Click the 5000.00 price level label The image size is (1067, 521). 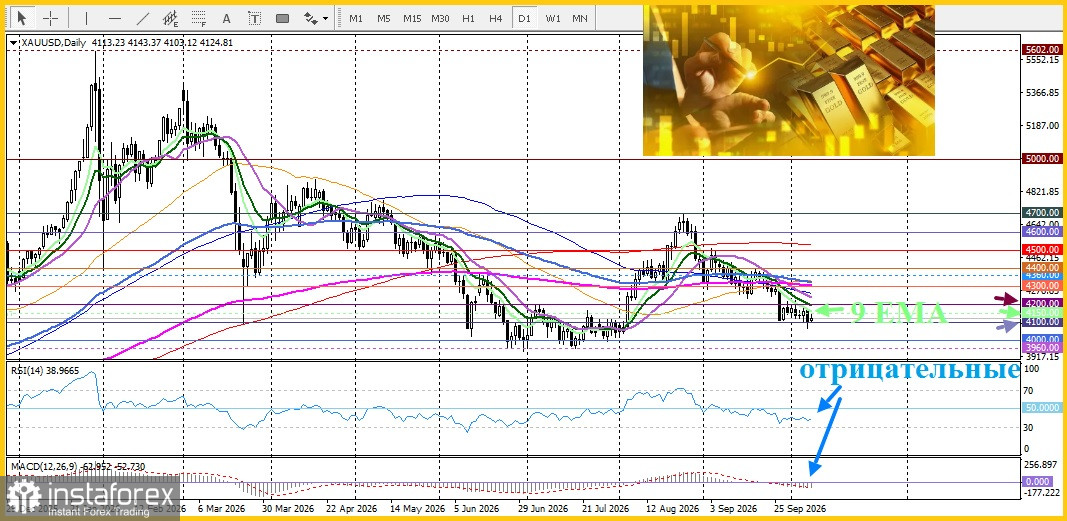pyautogui.click(x=1042, y=158)
